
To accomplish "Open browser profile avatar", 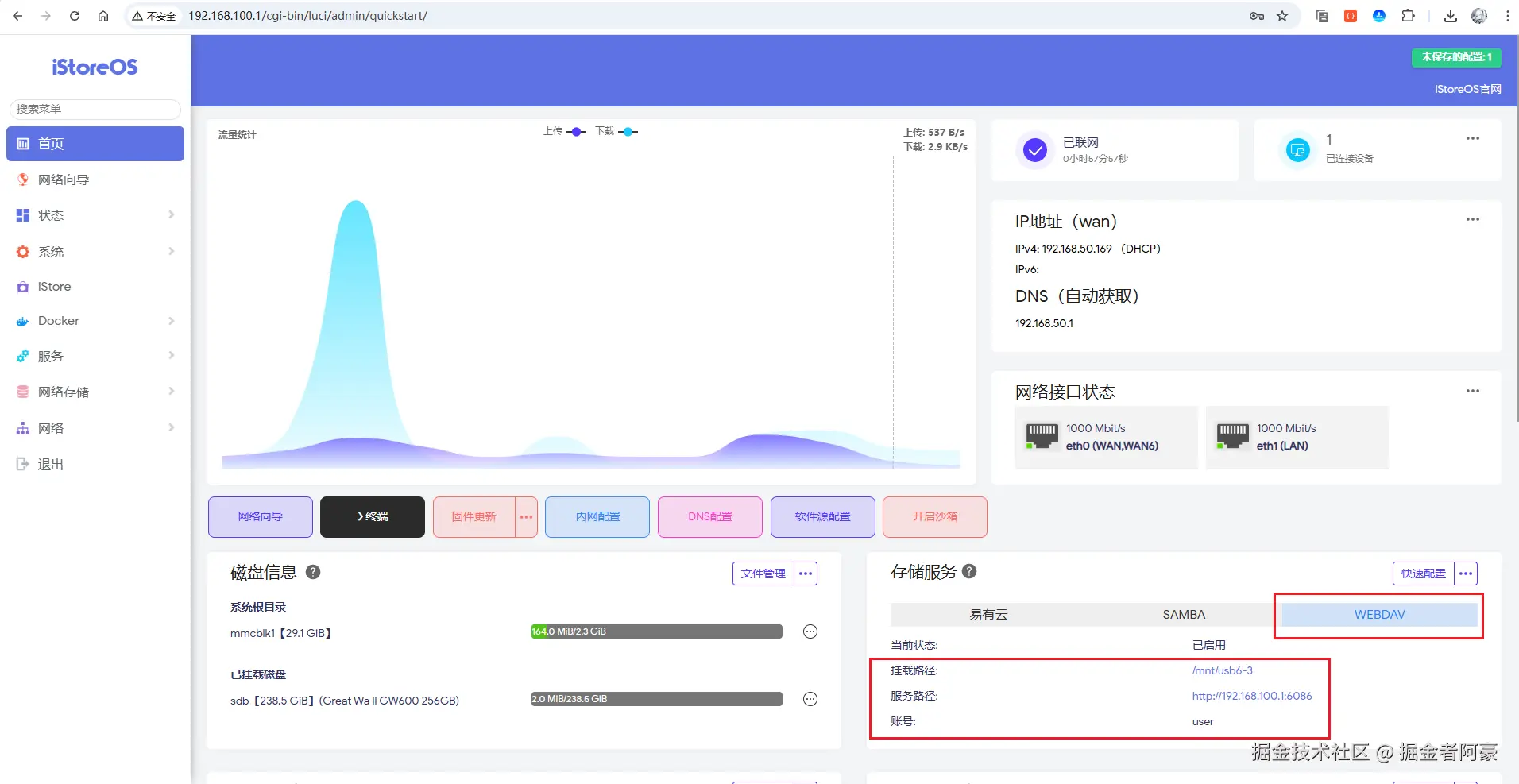I will pyautogui.click(x=1479, y=16).
